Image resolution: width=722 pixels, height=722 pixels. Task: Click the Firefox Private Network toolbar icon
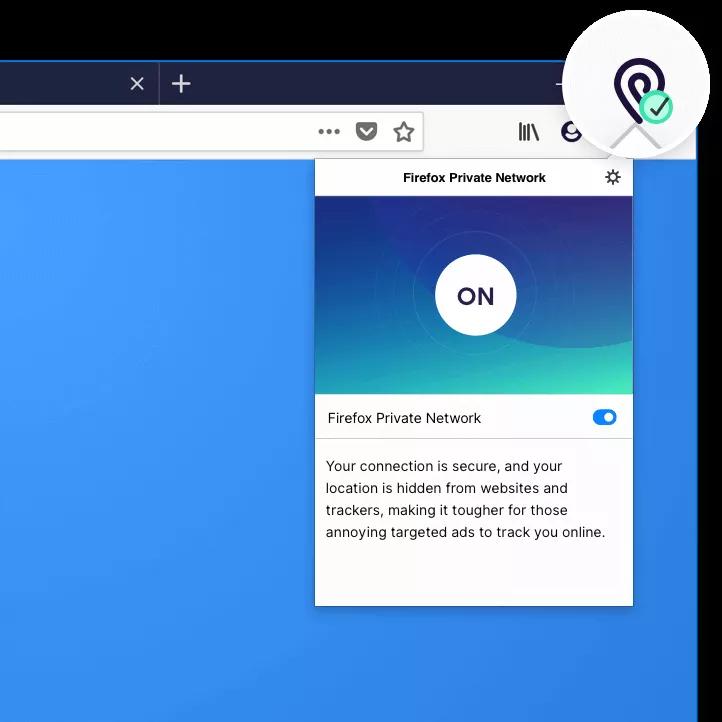(639, 90)
